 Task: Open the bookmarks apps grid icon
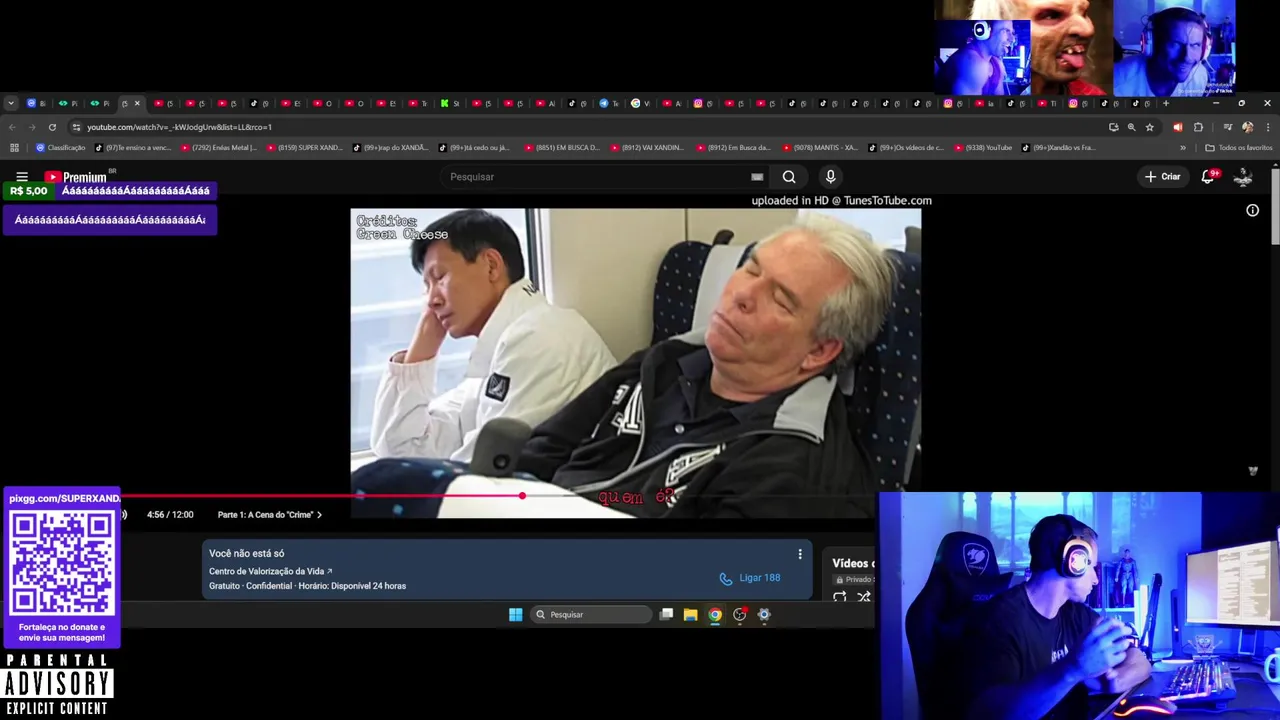pos(14,148)
